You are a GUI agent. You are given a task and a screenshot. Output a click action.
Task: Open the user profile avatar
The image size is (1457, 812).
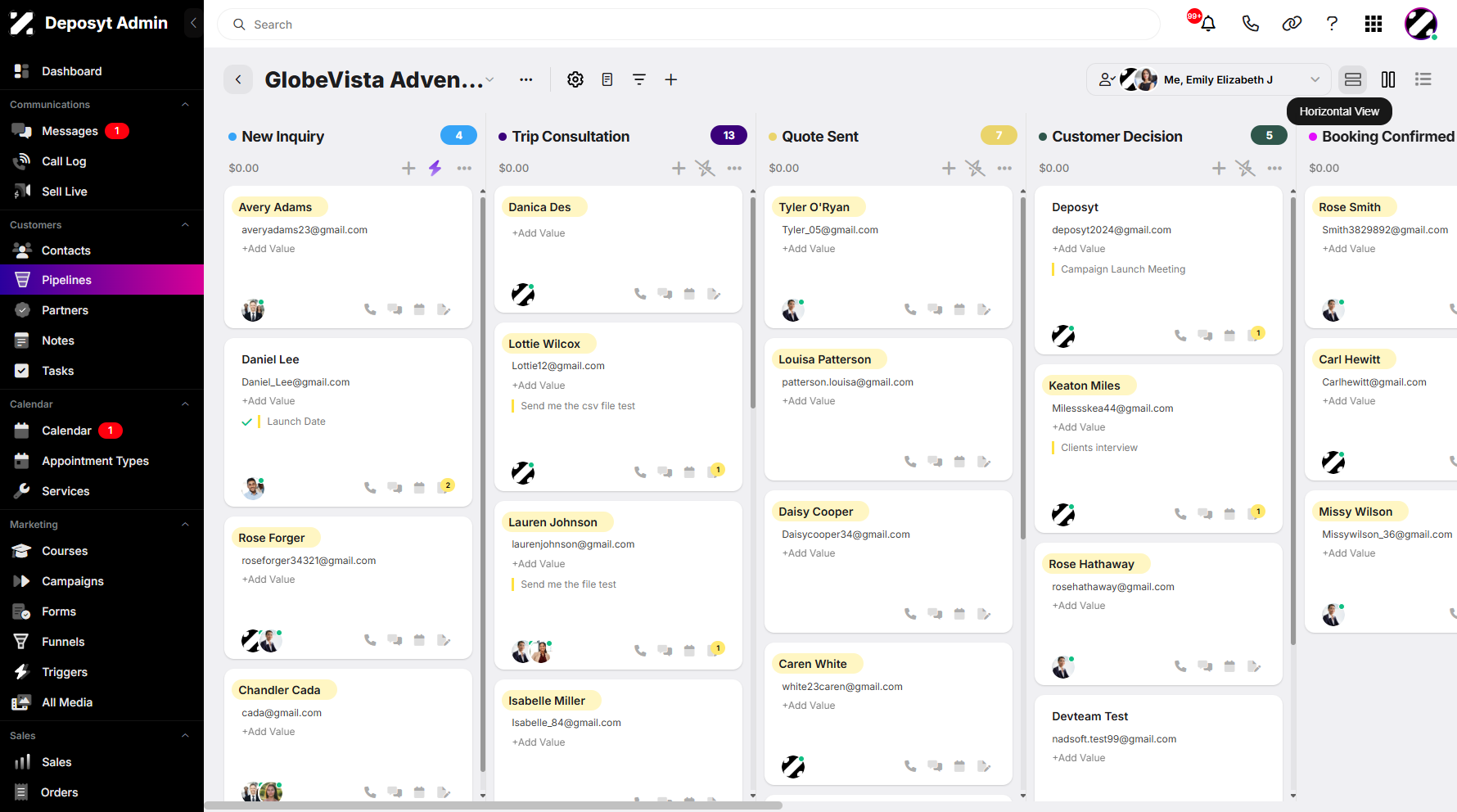[x=1421, y=24]
